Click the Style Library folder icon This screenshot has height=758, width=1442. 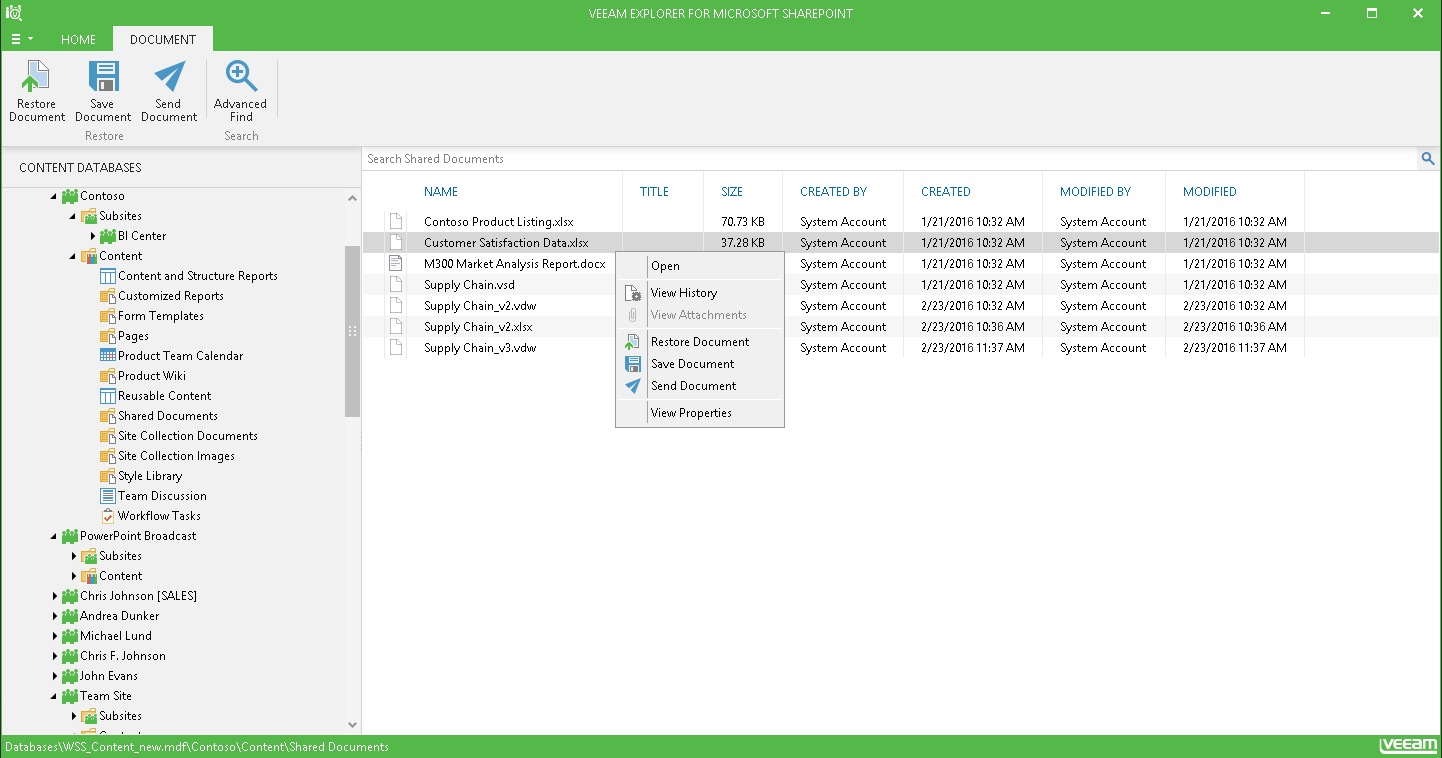point(108,476)
